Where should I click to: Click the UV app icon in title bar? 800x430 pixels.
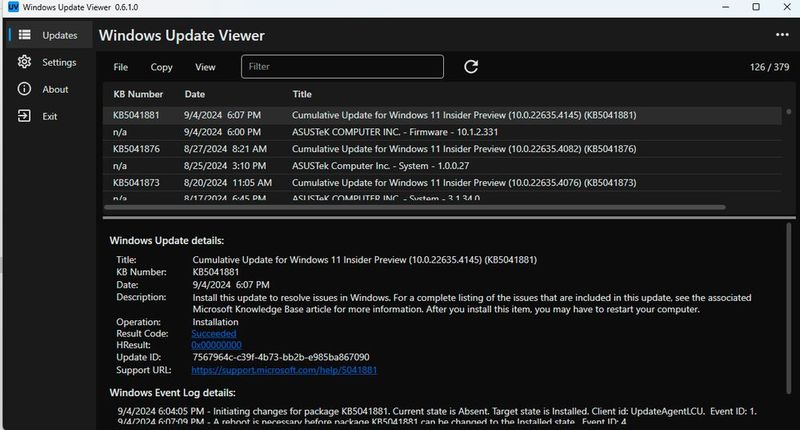point(13,7)
